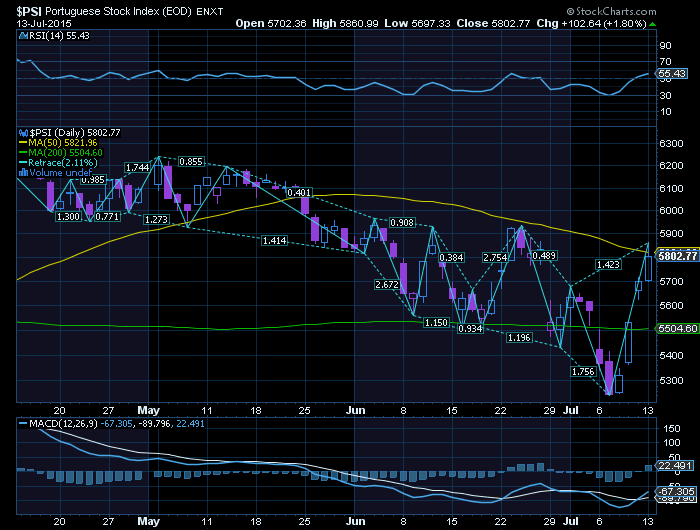This screenshot has width=700, height=530.
Task: Click the MACD value -67.305 in legend
Action: pyautogui.click(x=116, y=423)
